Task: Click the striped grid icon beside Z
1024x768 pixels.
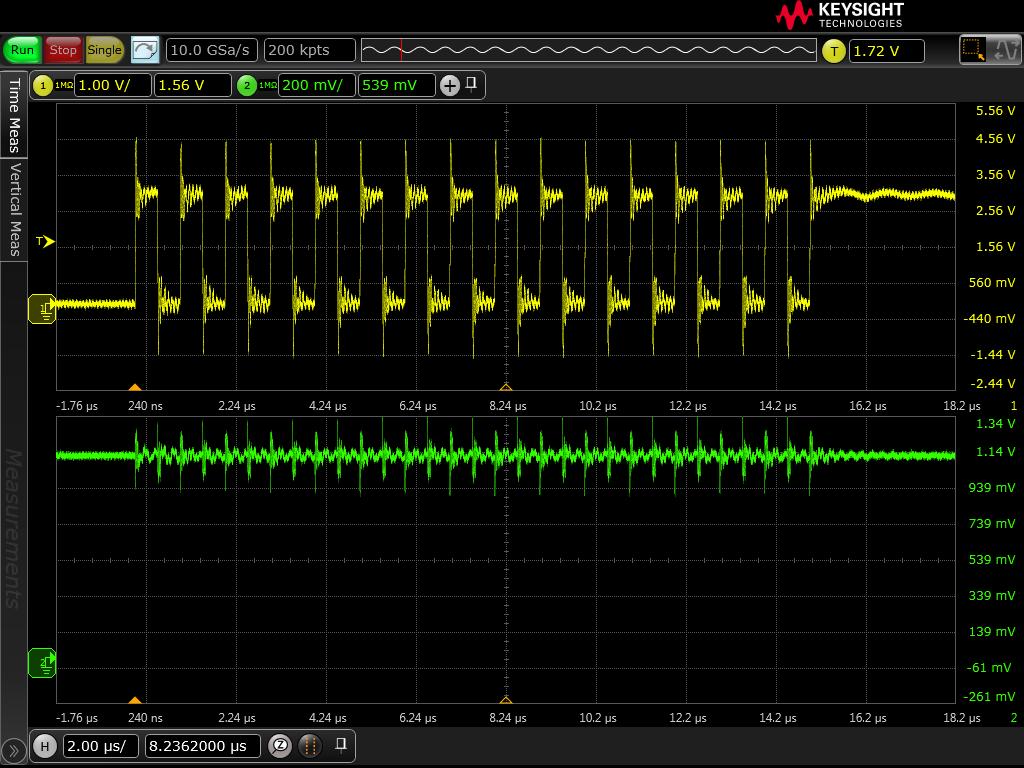Action: [x=310, y=746]
